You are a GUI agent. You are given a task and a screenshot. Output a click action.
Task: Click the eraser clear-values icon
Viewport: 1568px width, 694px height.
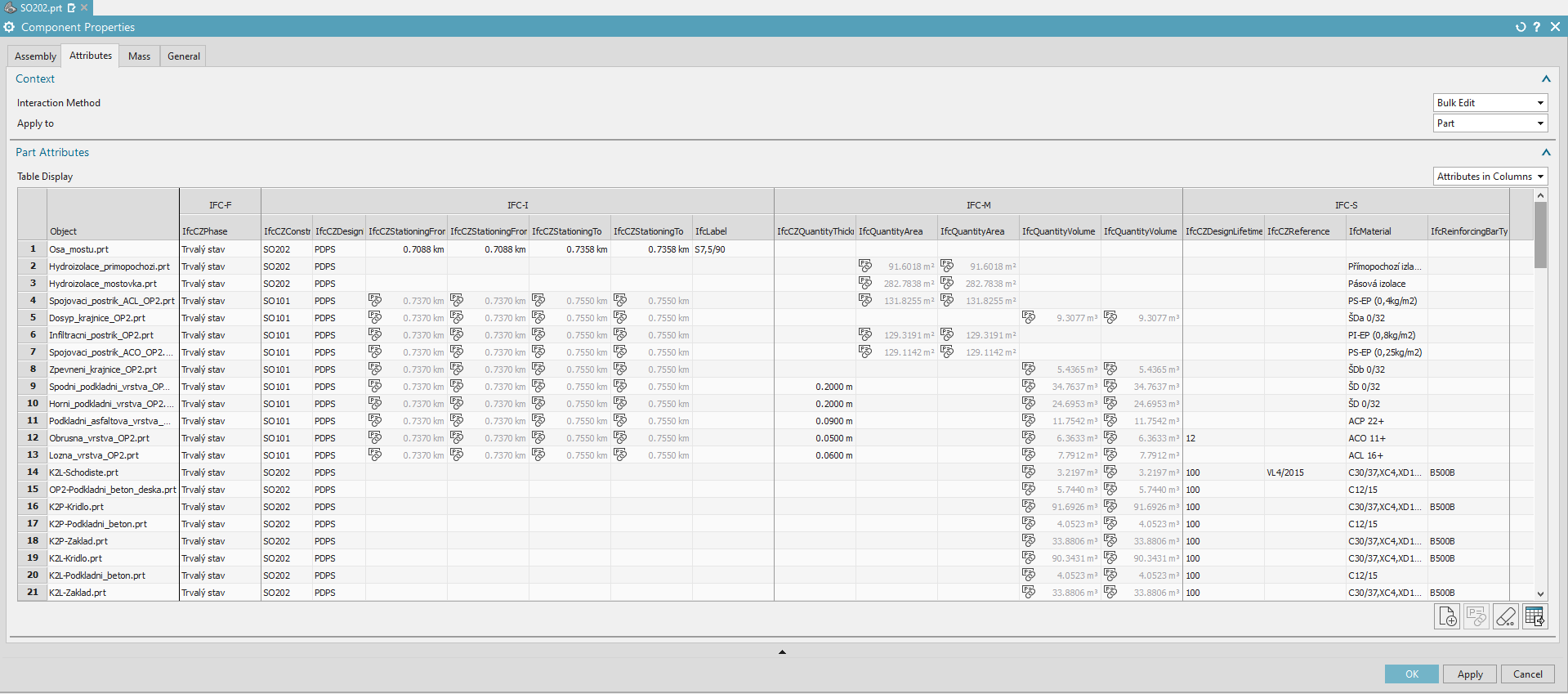coord(1506,616)
